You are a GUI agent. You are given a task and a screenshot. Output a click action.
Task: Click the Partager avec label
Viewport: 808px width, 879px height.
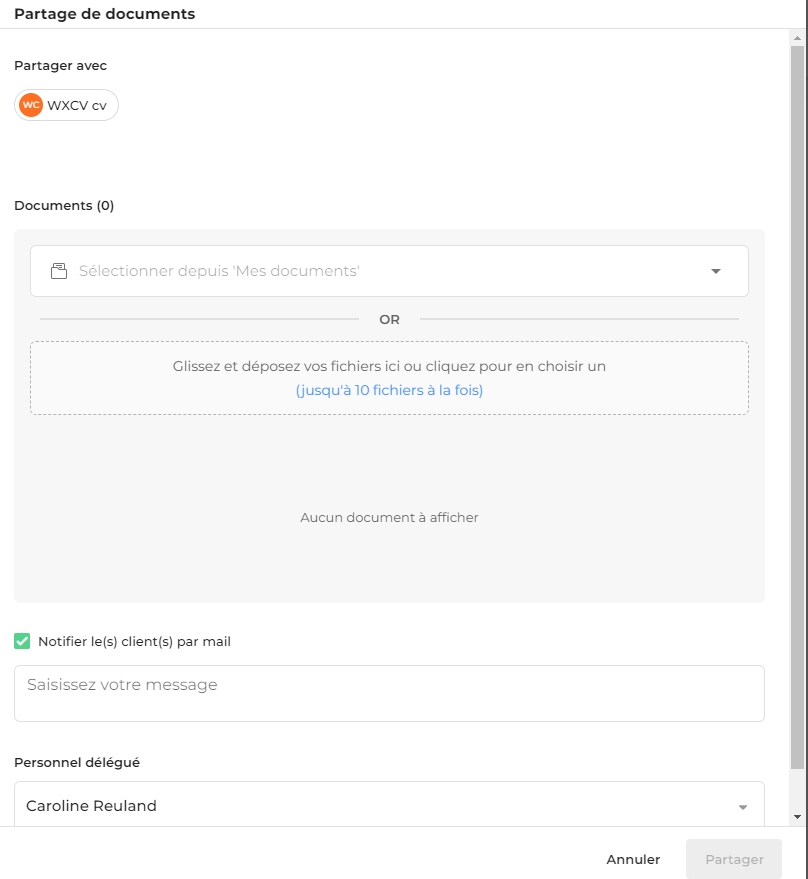point(61,66)
